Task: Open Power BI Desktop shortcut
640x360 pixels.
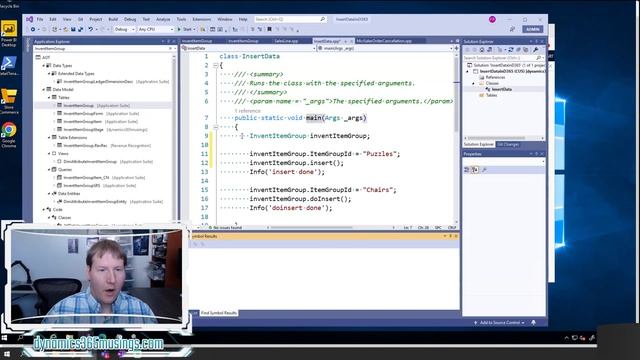Action: [x=9, y=34]
